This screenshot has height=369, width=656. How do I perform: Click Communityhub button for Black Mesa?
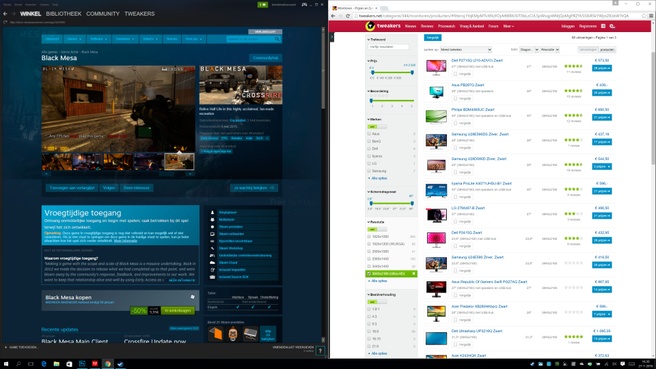click(266, 58)
